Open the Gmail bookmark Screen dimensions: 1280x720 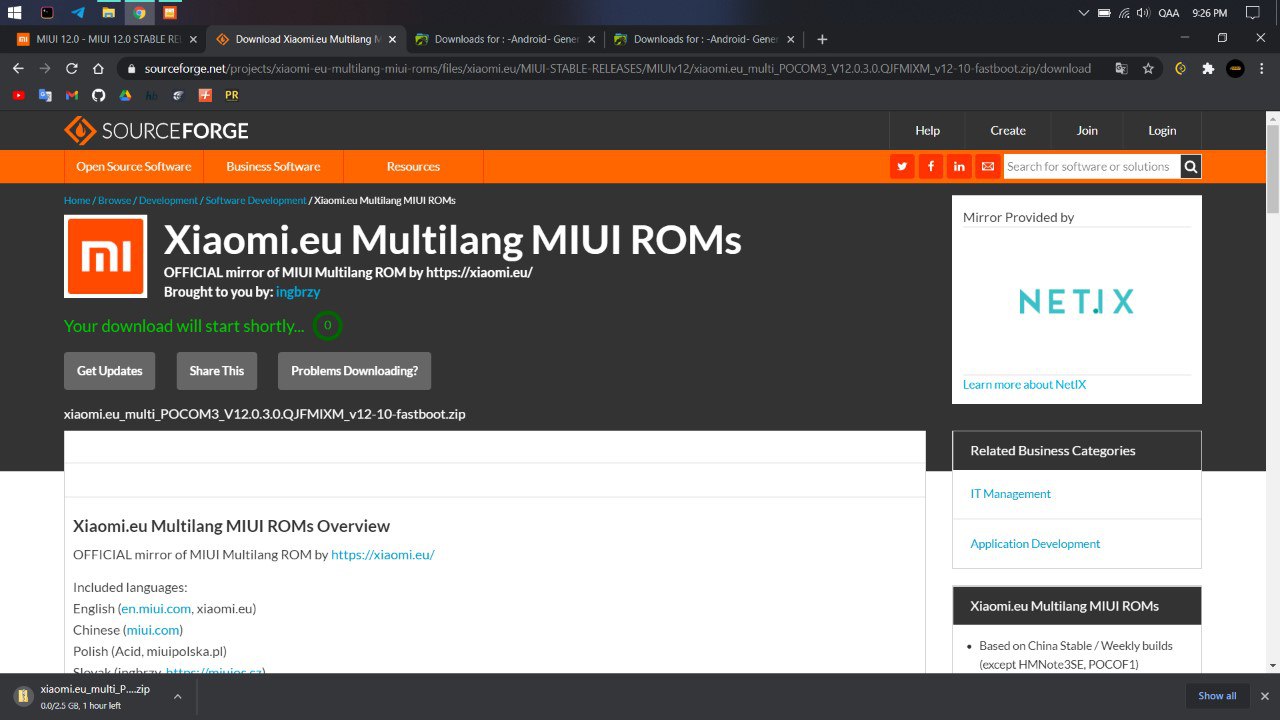tap(71, 95)
